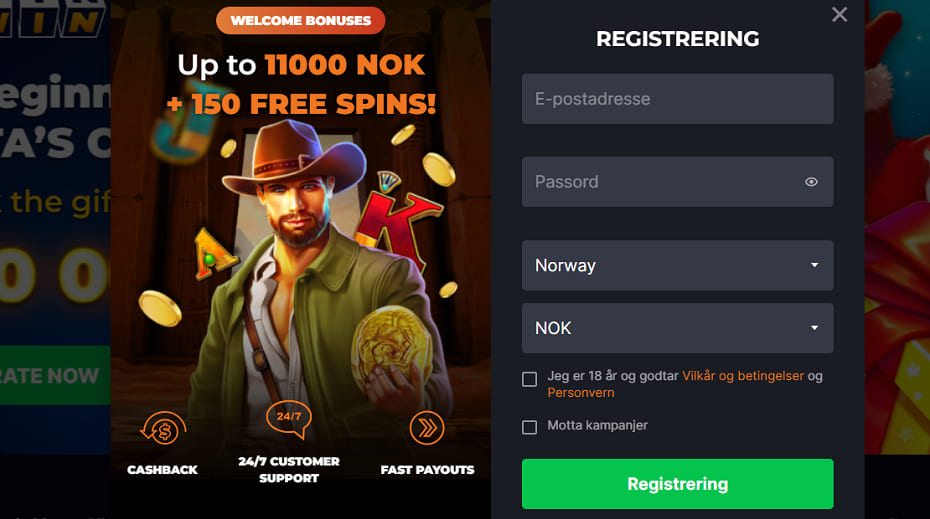This screenshot has height=519, width=930.
Task: Click the Fast Payouts double-arrow icon
Action: pos(427,428)
